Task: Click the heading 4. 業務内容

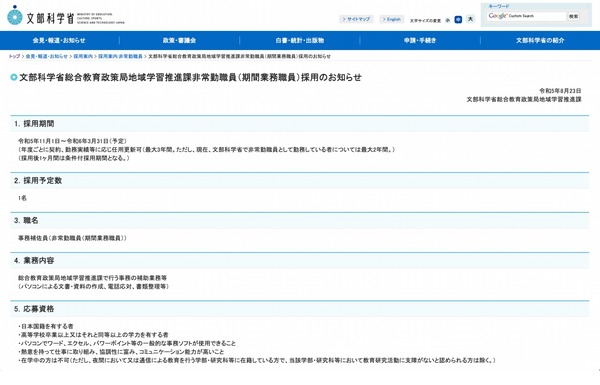Action: pyautogui.click(x=34, y=261)
